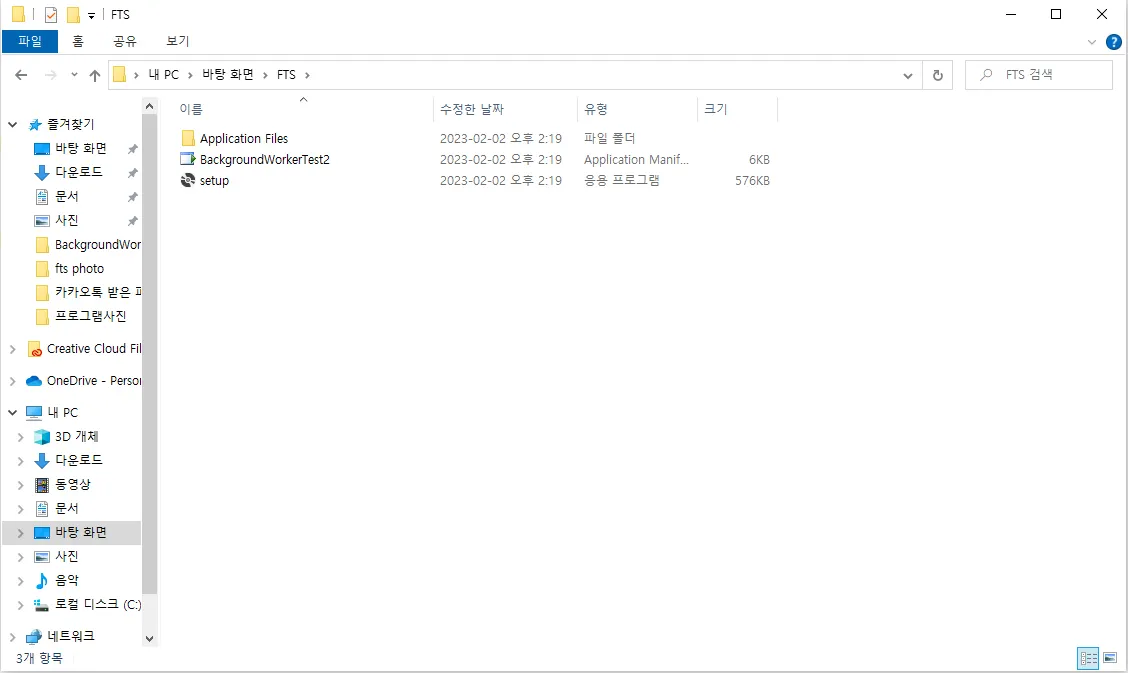Image resolution: width=1128 pixels, height=673 pixels.
Task: Collapse the 즐겨찾기 tree section
Action: click(12, 124)
